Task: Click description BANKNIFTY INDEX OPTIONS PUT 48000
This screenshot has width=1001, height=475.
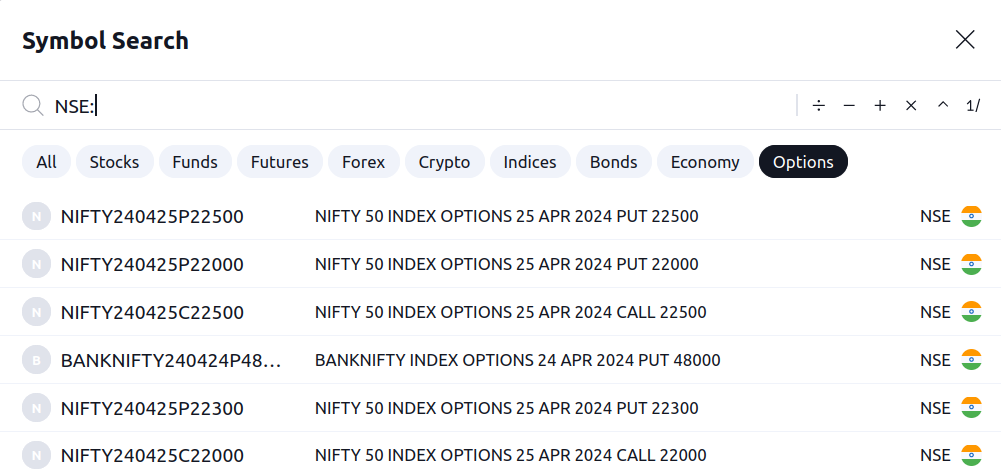Action: pos(517,360)
